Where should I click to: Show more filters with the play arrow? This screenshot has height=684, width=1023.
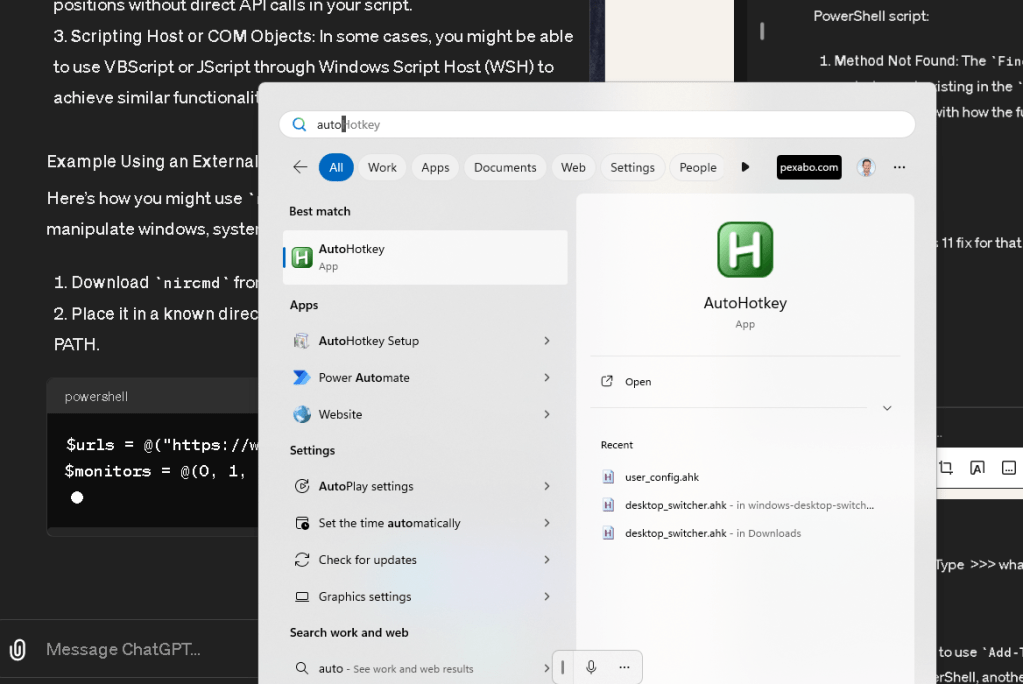pyautogui.click(x=745, y=167)
